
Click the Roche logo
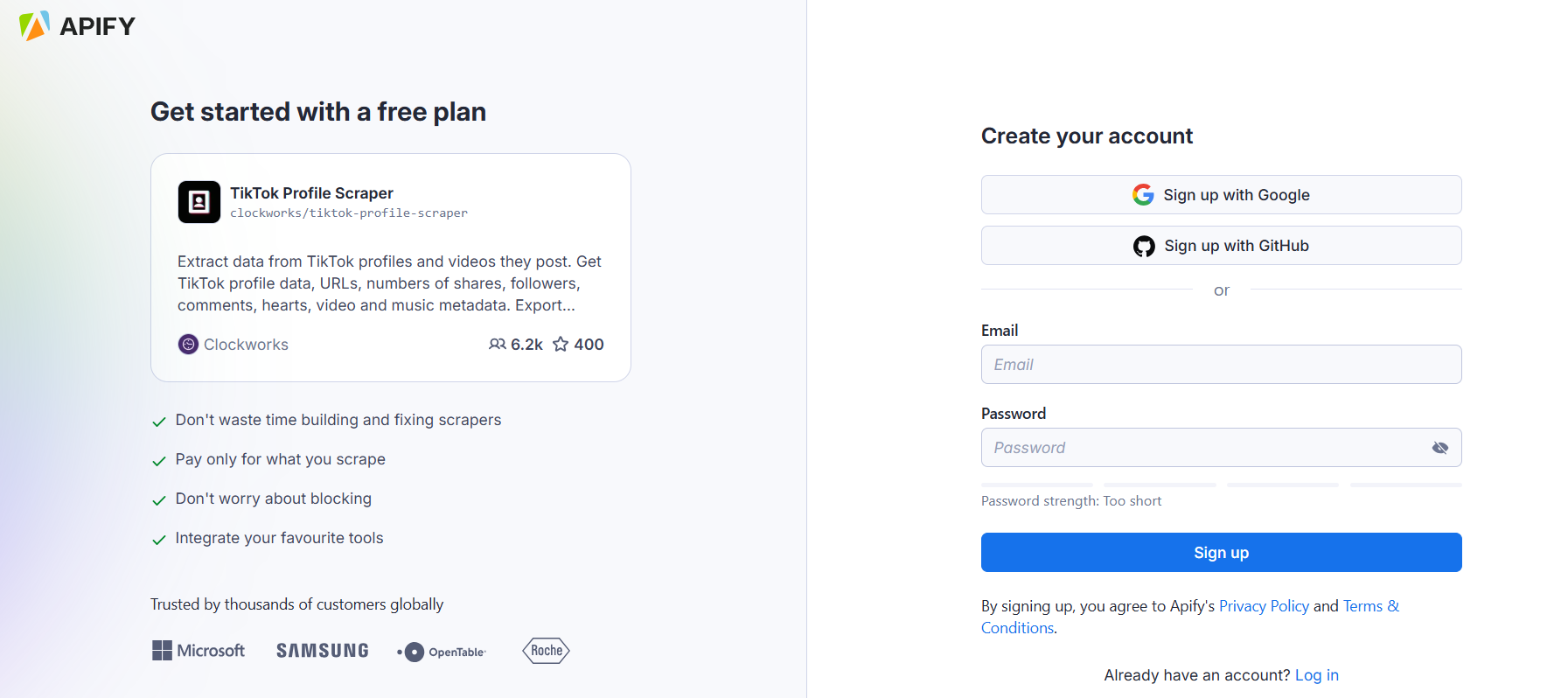pyautogui.click(x=545, y=651)
